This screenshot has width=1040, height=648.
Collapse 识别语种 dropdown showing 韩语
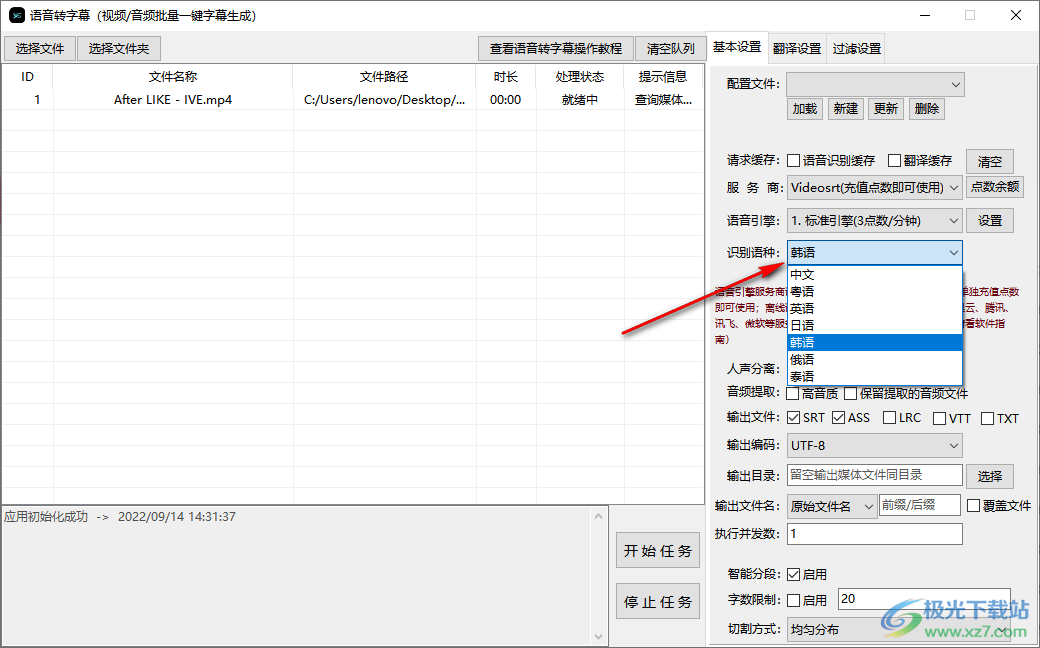coord(875,253)
